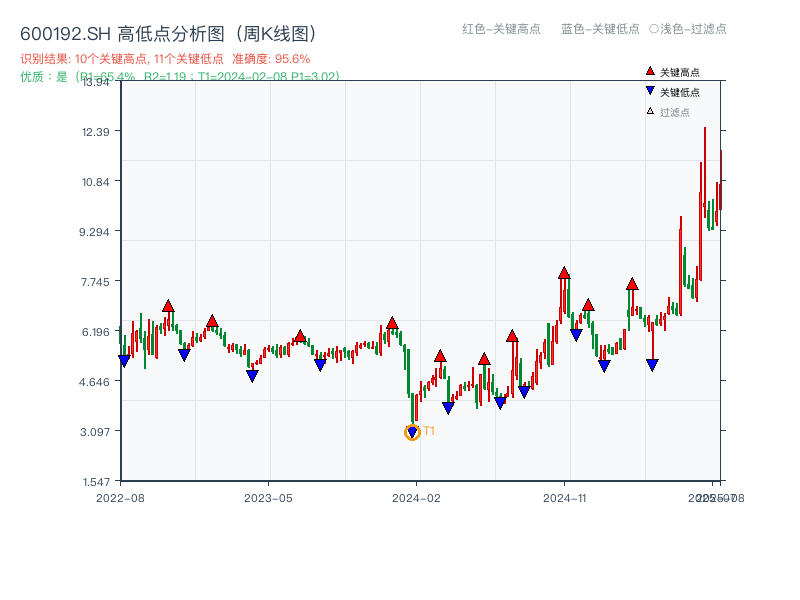Select the orange-circled blue low marker at T1
The height and width of the screenshot is (600, 800).
(412, 433)
